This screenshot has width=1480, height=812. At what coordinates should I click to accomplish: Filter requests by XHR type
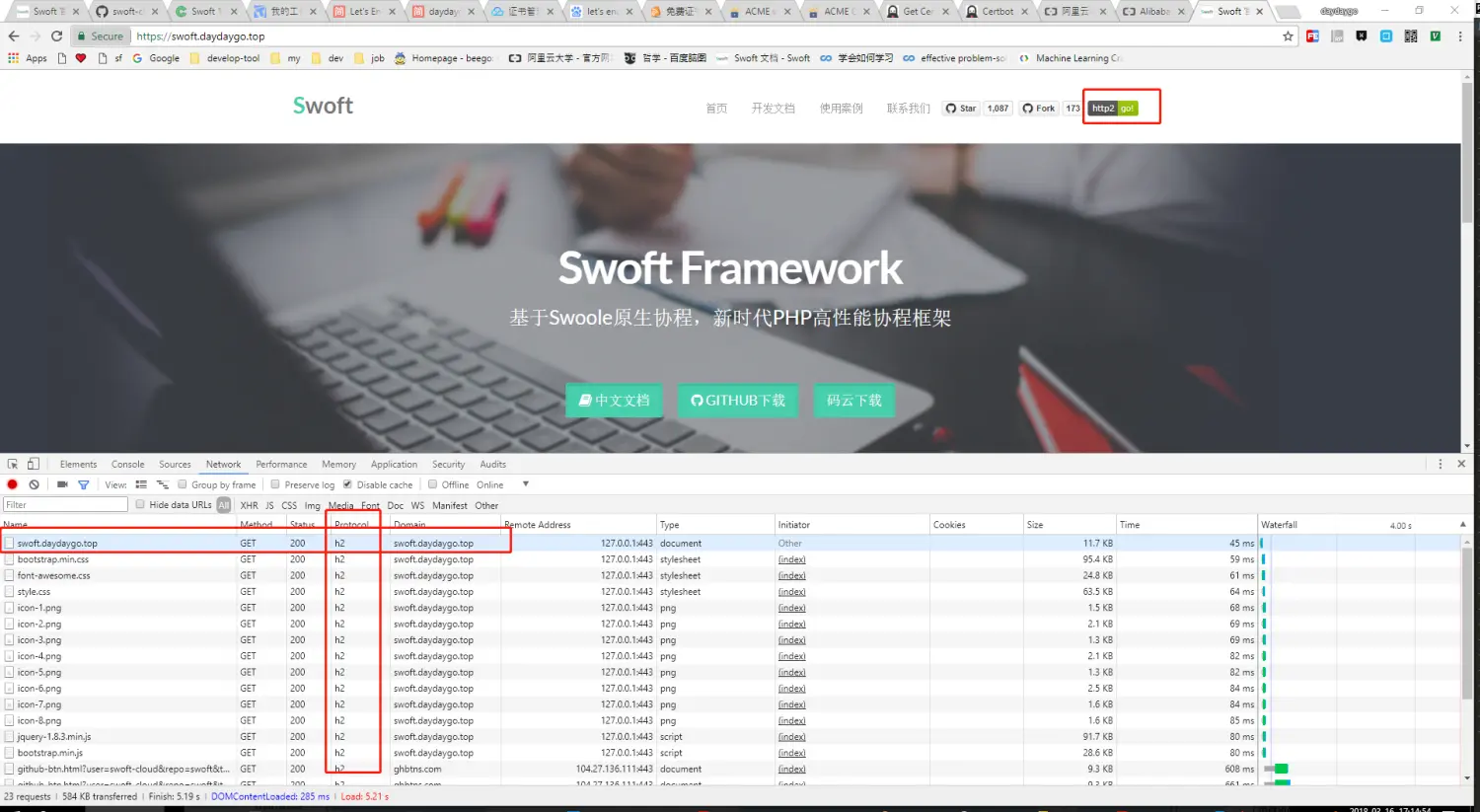[x=249, y=505]
